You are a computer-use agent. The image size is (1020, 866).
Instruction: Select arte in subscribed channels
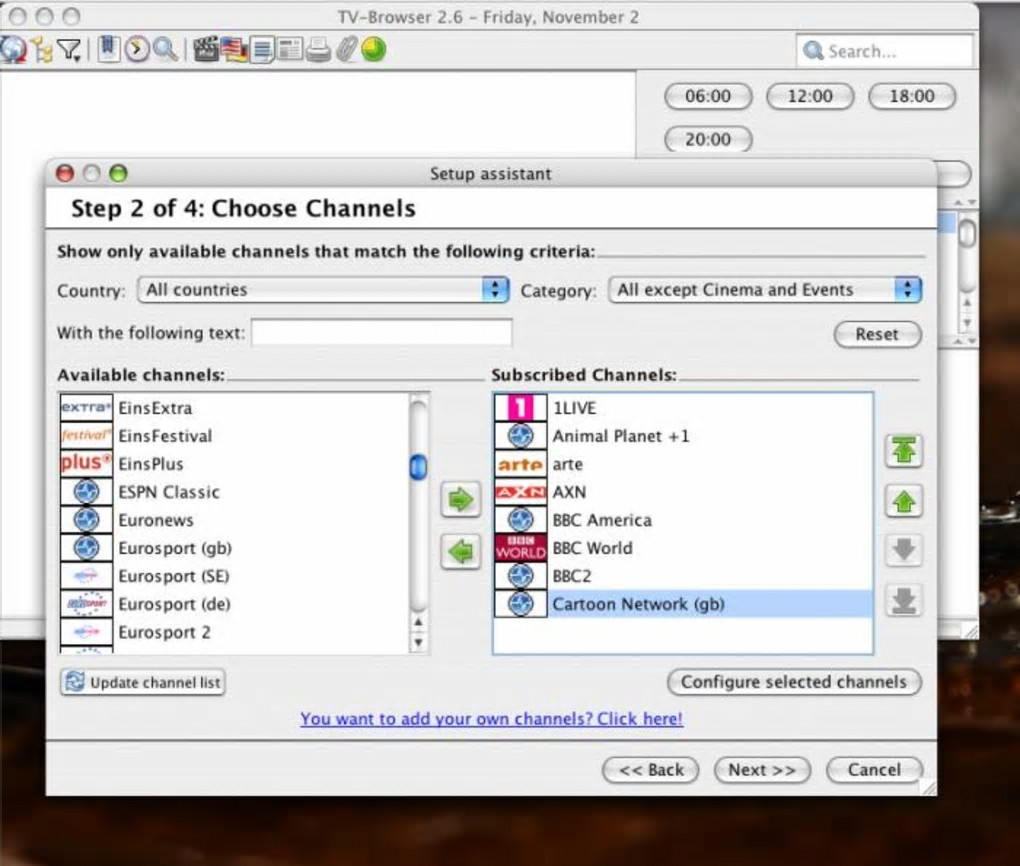tap(683, 464)
